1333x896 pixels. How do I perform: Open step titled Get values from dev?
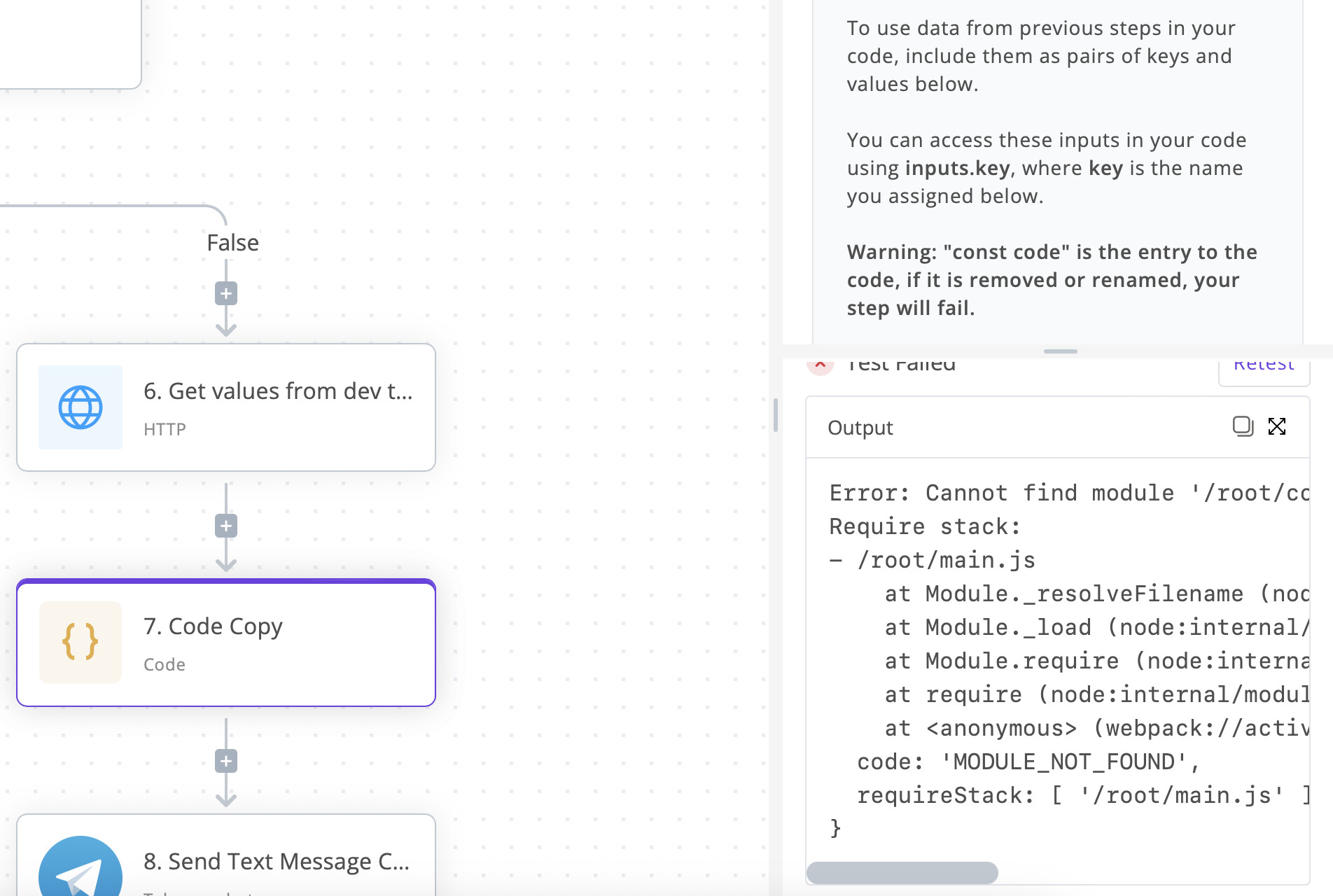(278, 391)
